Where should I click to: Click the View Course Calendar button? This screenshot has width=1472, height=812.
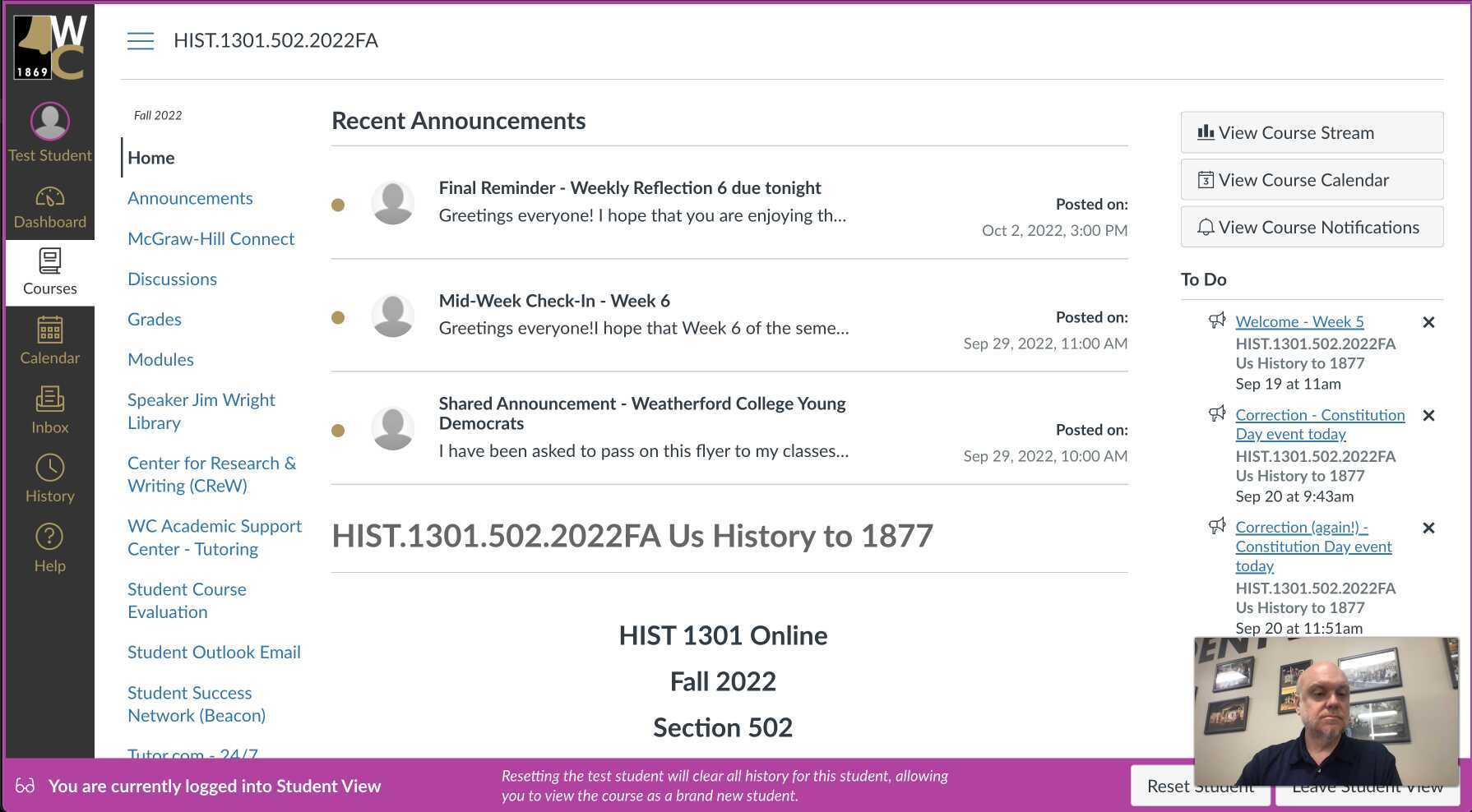point(1312,180)
